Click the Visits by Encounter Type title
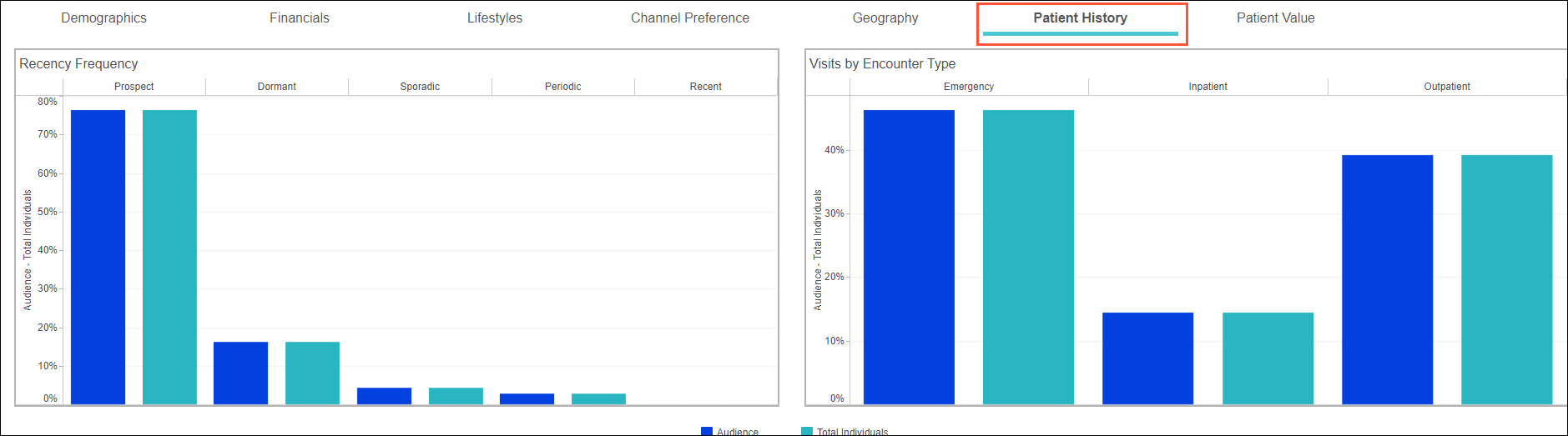The width and height of the screenshot is (1568, 436). tap(882, 64)
